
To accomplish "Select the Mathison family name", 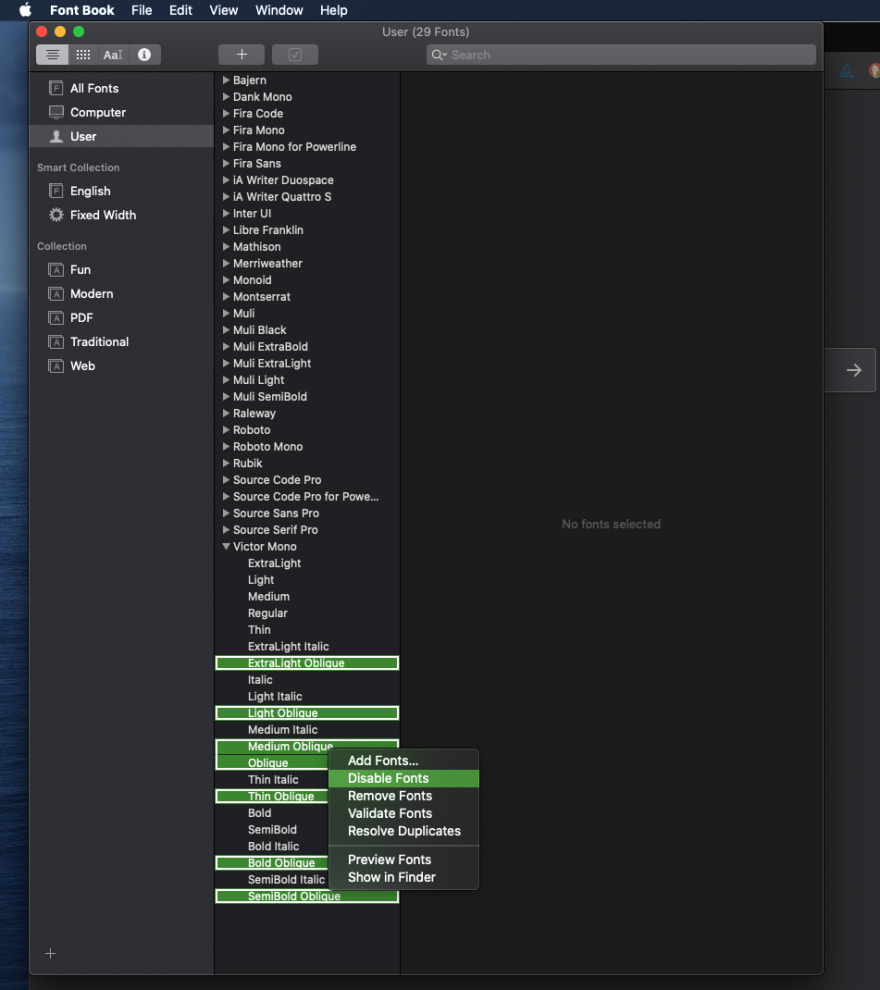I will [x=256, y=247].
